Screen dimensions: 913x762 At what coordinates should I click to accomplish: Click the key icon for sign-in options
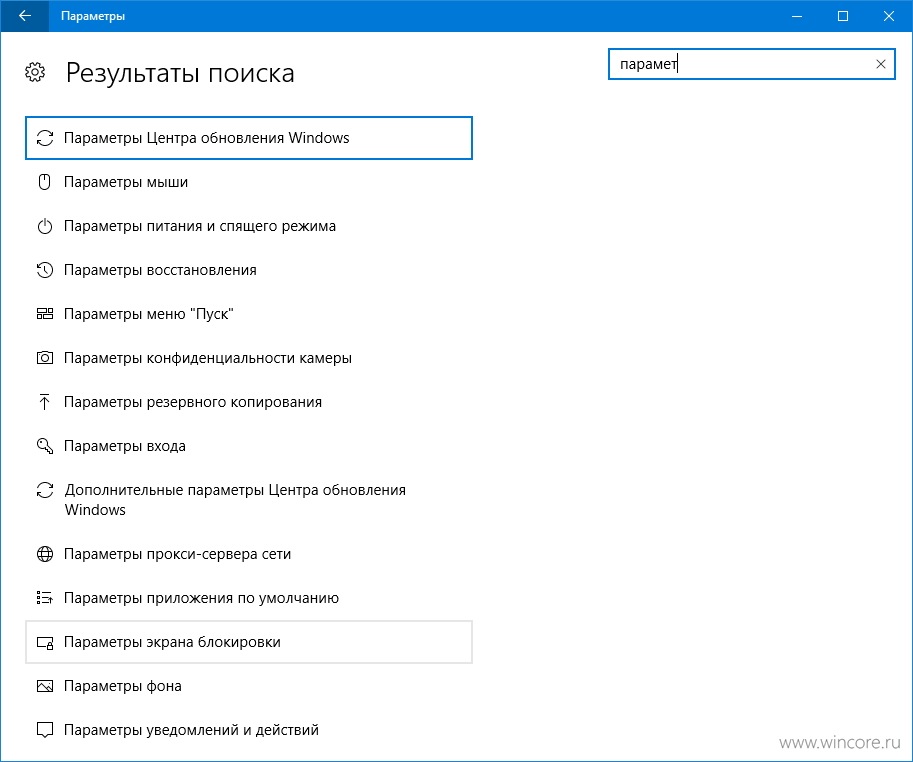click(45, 446)
